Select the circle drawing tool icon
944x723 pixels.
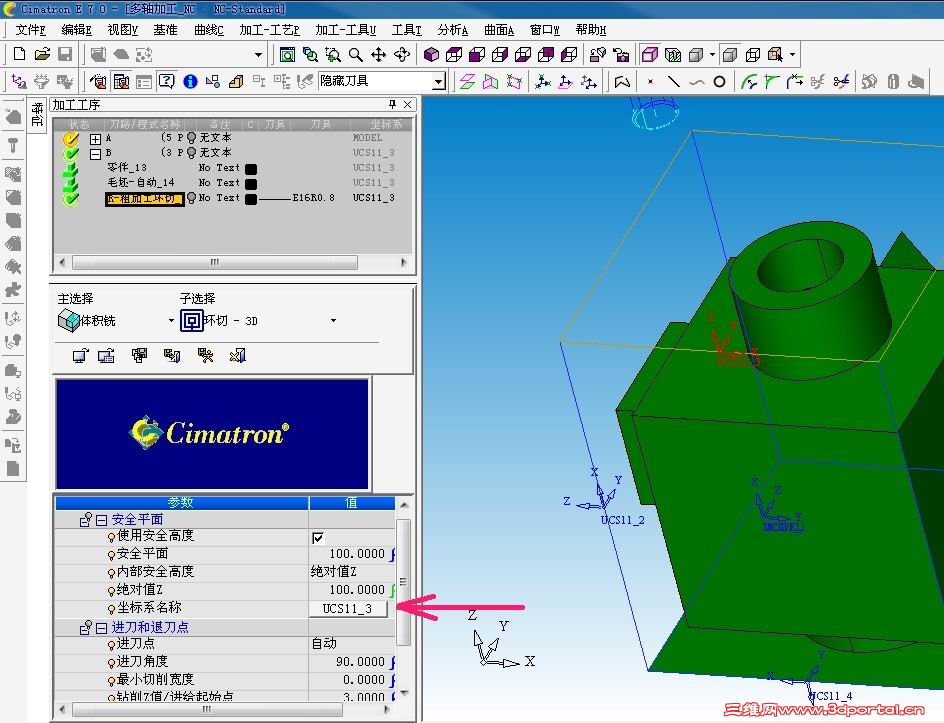pyautogui.click(x=719, y=81)
